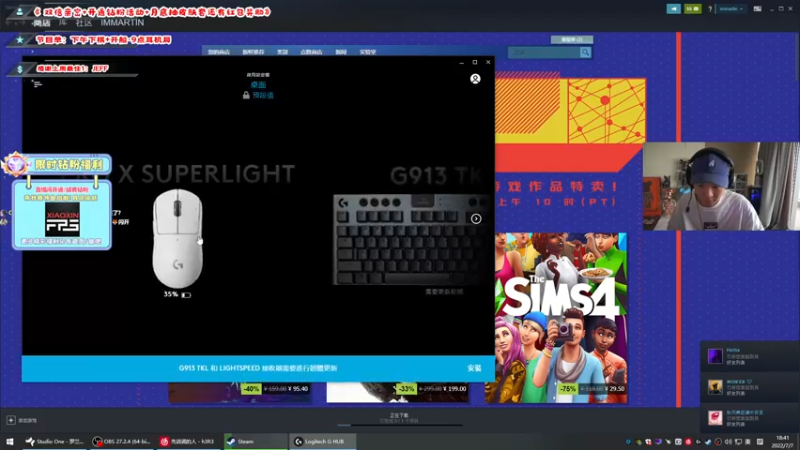
Task: Focus the Steam store search field
Action: pyautogui.click(x=544, y=52)
